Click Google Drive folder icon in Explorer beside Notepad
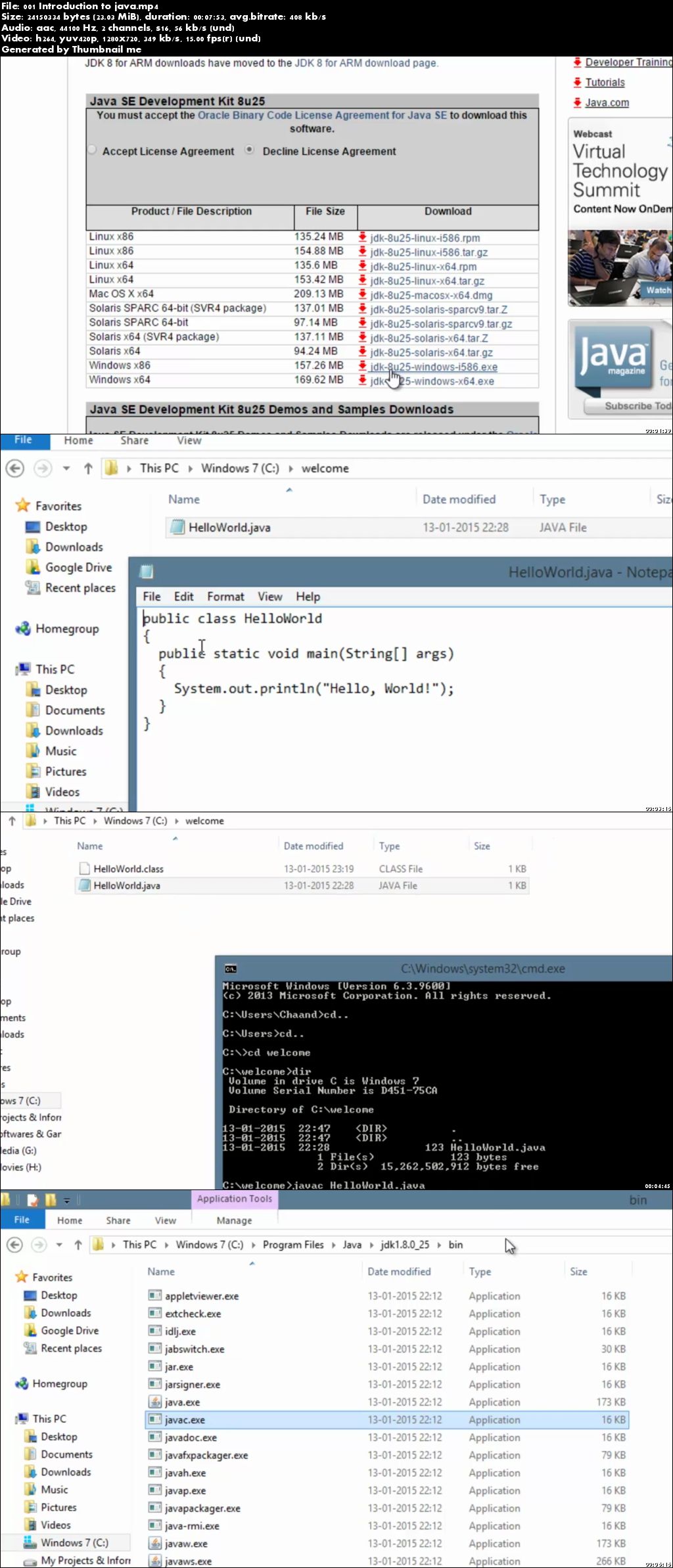Screen dimensions: 673x1568 32,567
